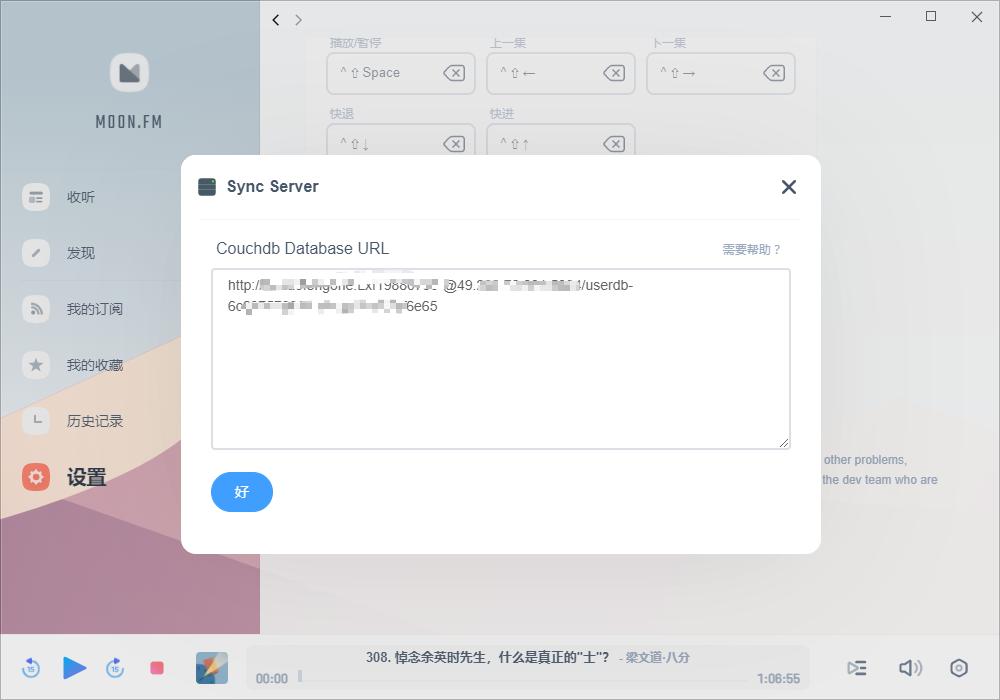Stop playback with the pink square
1000x700 pixels.
[x=157, y=668]
